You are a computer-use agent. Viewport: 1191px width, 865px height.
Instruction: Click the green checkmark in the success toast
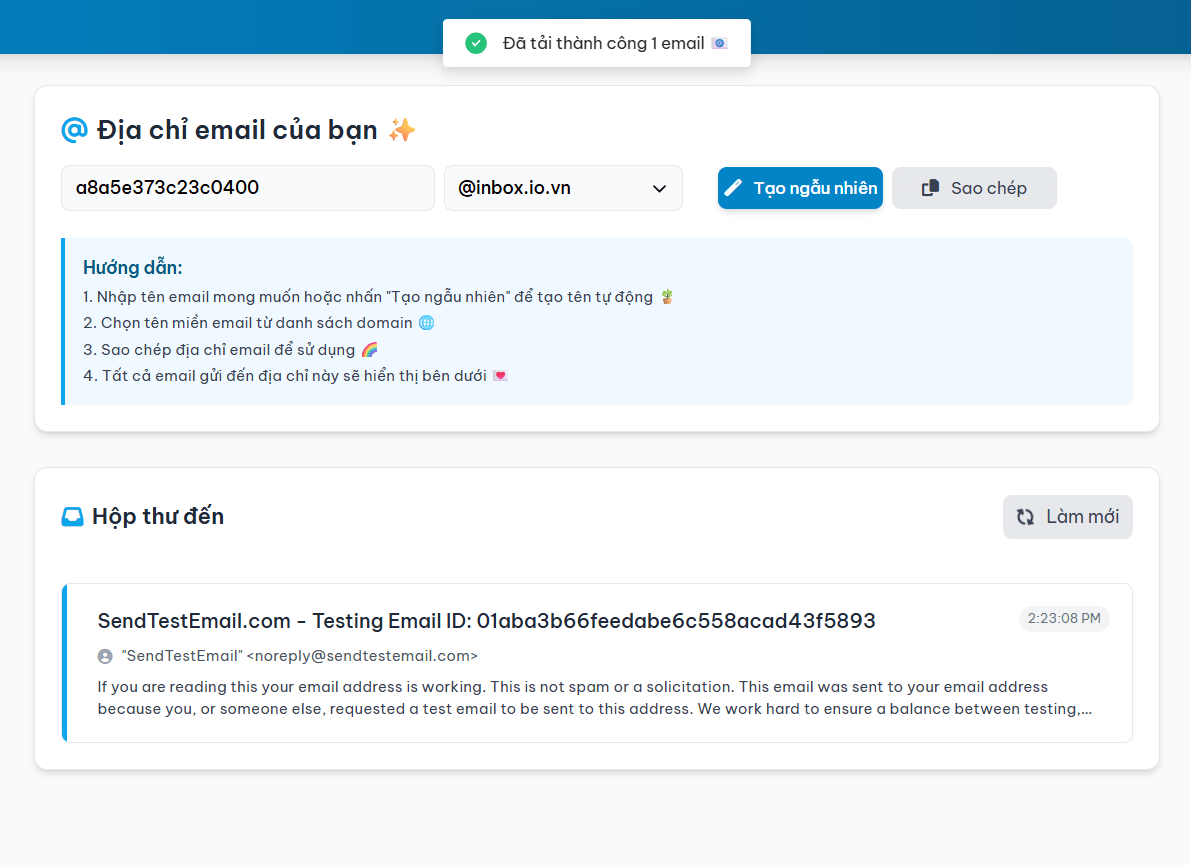point(476,43)
